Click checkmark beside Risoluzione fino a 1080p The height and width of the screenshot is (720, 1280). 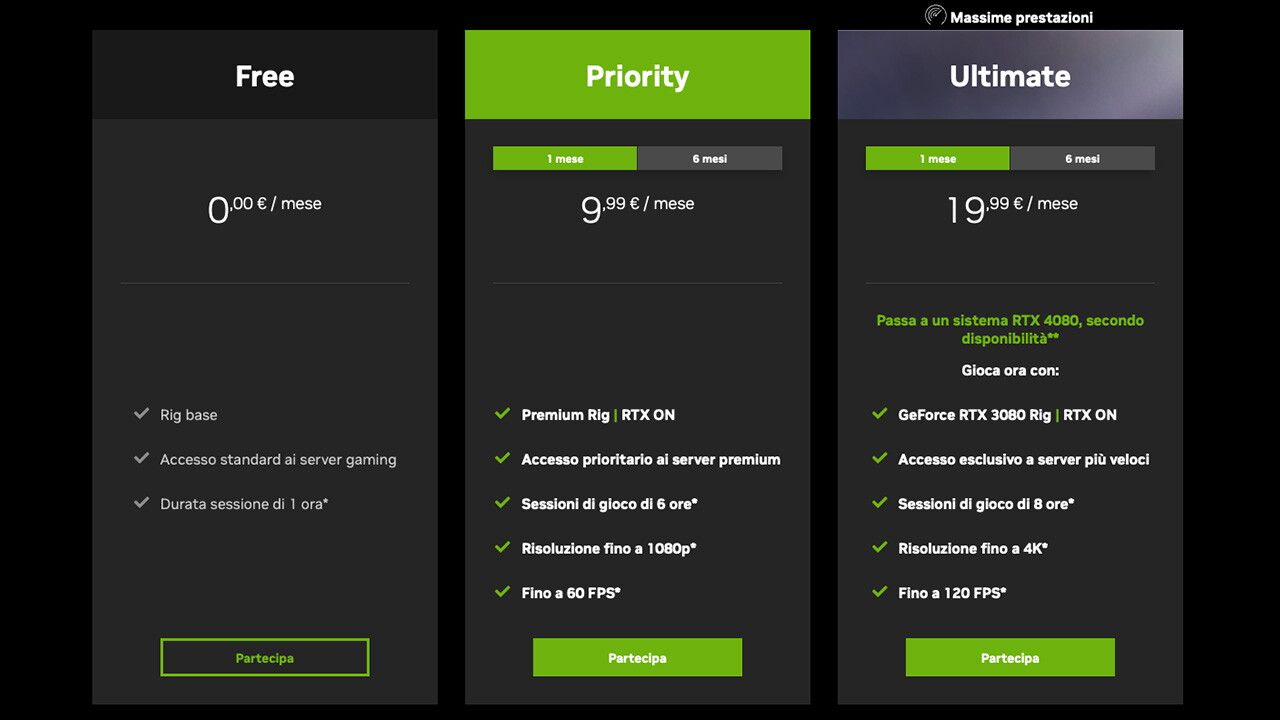point(502,547)
